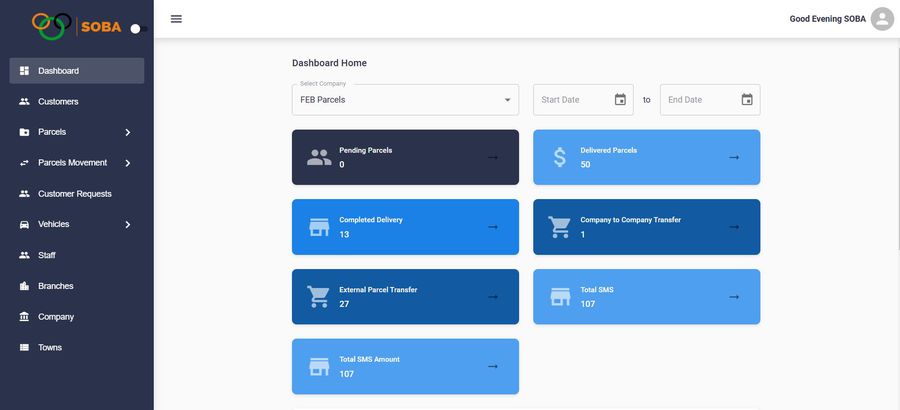This screenshot has height=410, width=900.
Task: Click the Customers people icon
Action: pyautogui.click(x=24, y=102)
